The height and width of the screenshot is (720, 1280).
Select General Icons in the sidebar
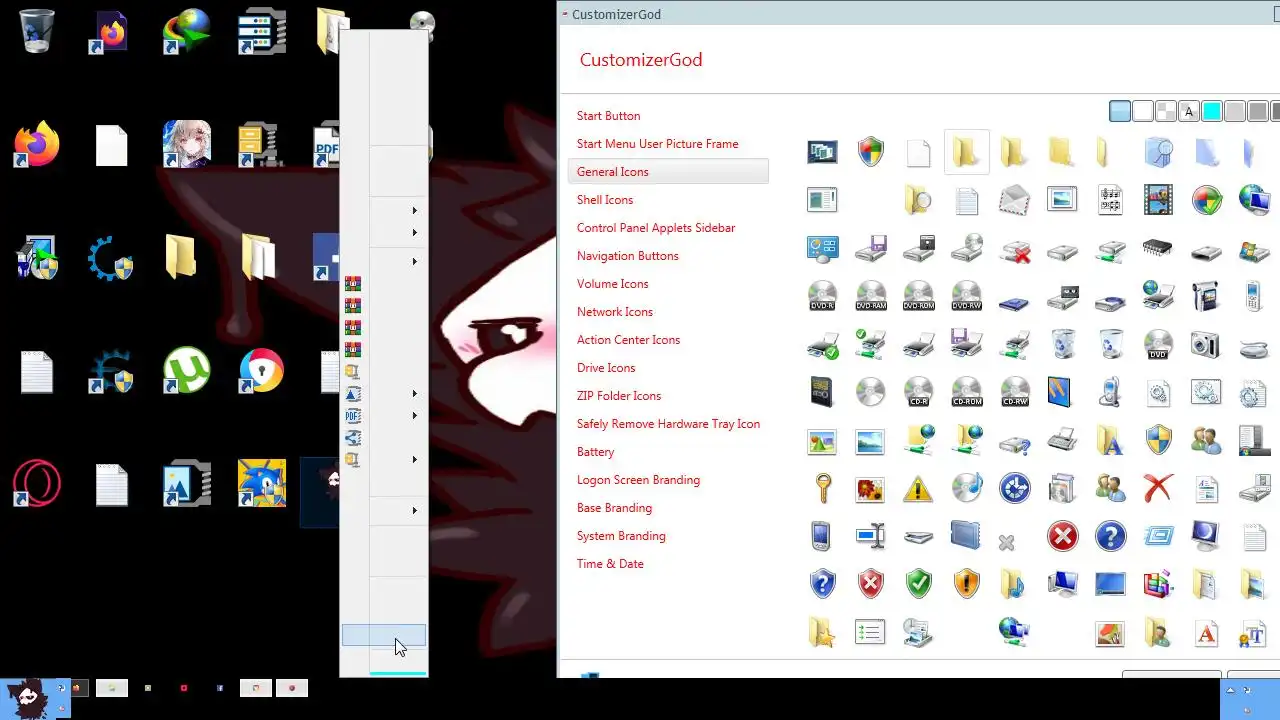click(668, 172)
